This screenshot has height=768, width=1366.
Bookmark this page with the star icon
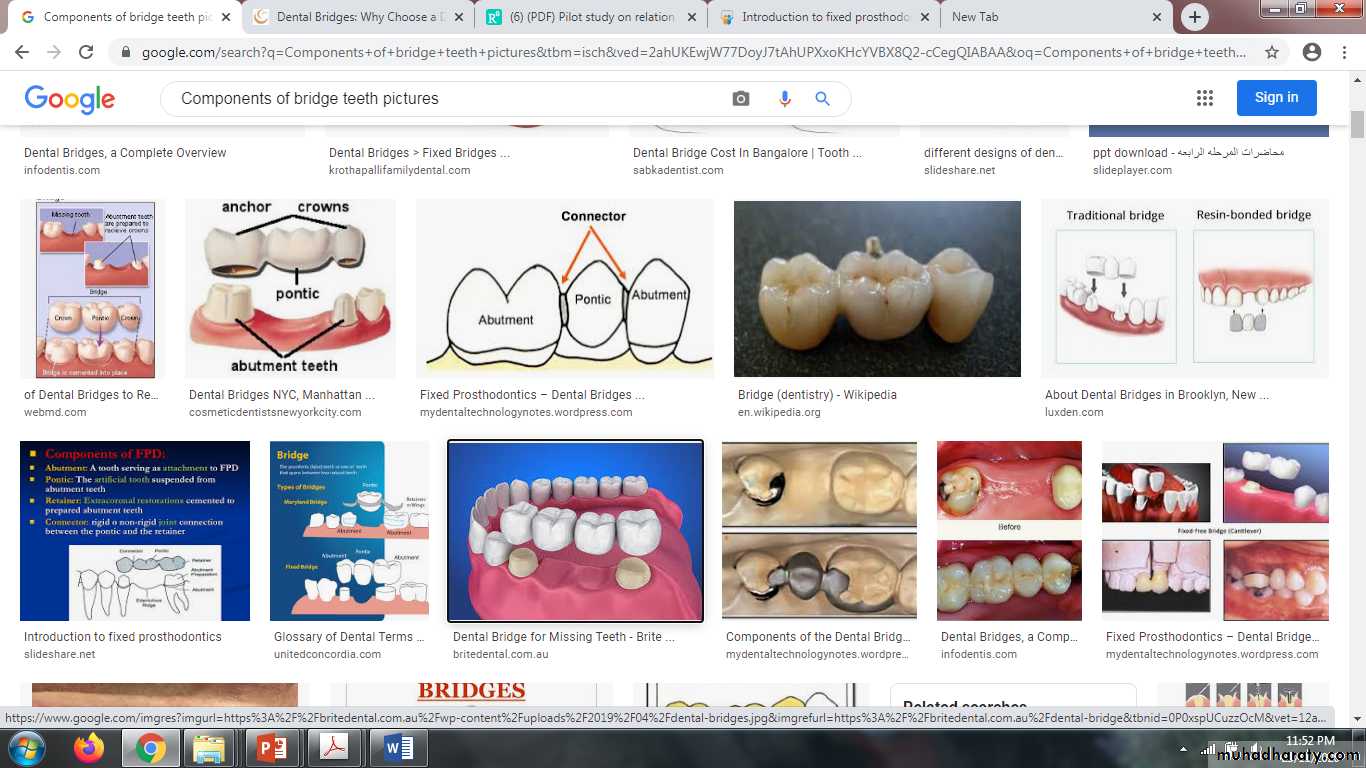(x=1272, y=53)
